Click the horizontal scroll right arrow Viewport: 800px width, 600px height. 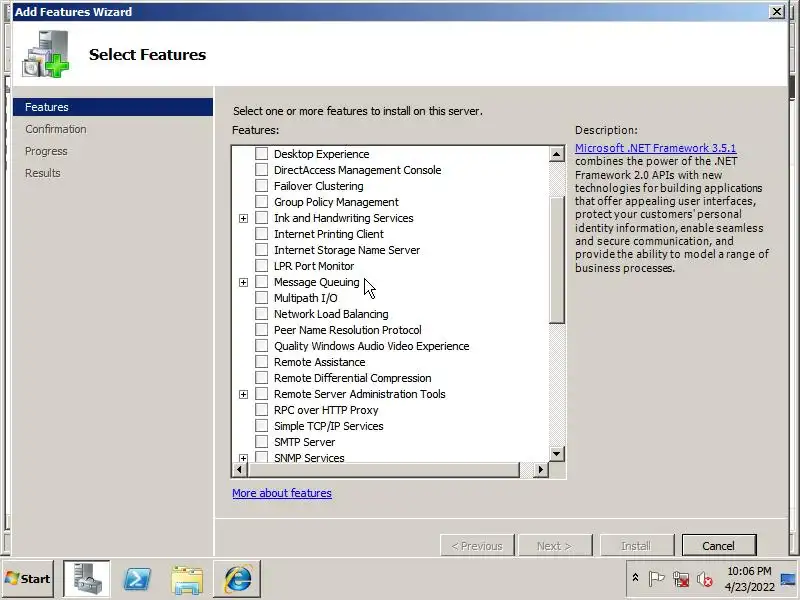tap(541, 469)
